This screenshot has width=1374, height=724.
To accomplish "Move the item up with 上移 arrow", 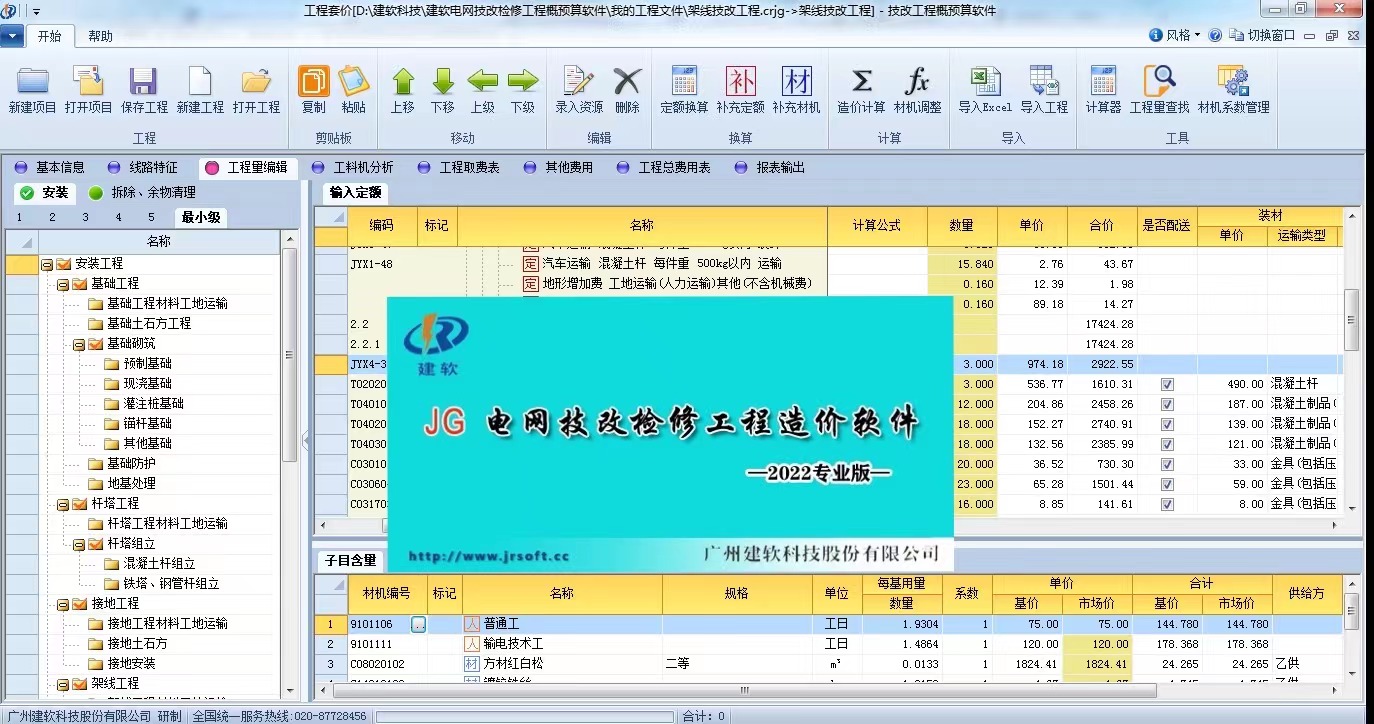I will tap(403, 90).
